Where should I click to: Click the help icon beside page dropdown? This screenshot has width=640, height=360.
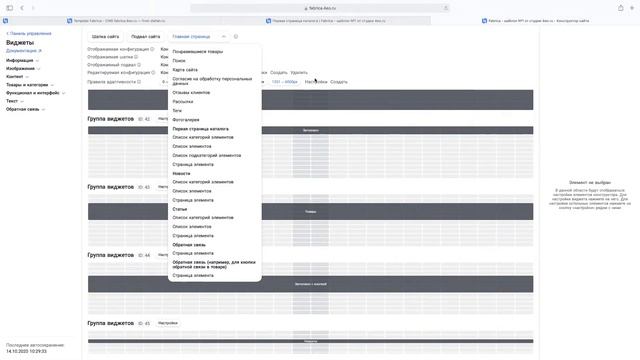pos(236,36)
